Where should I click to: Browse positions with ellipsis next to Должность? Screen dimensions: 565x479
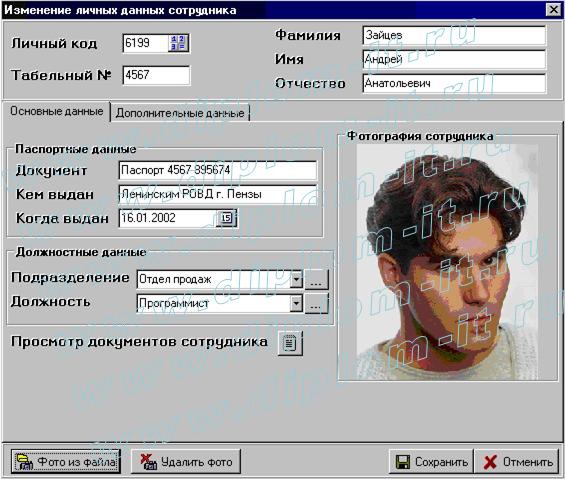coord(316,303)
